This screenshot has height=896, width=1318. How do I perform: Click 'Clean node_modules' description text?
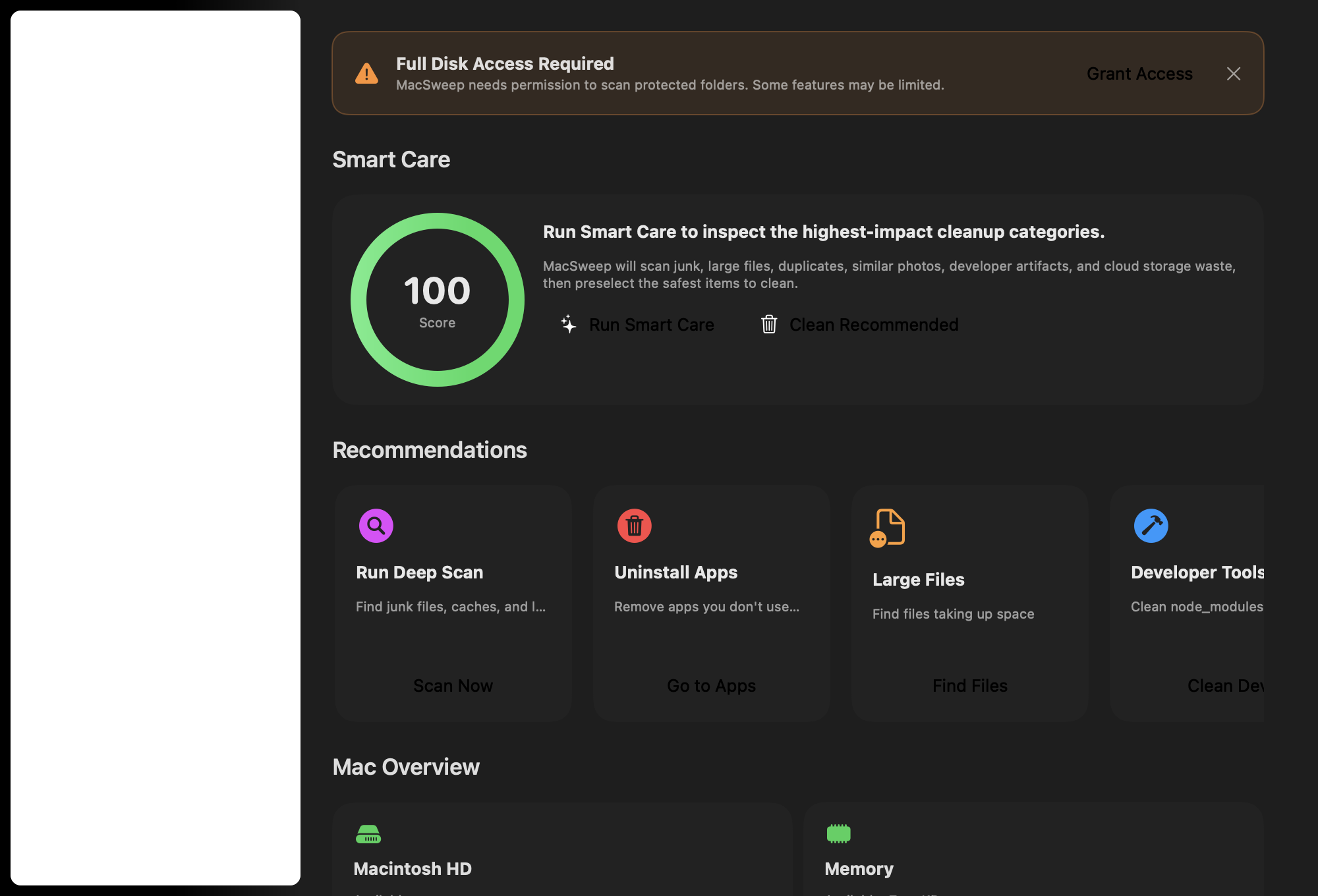pyautogui.click(x=1197, y=607)
